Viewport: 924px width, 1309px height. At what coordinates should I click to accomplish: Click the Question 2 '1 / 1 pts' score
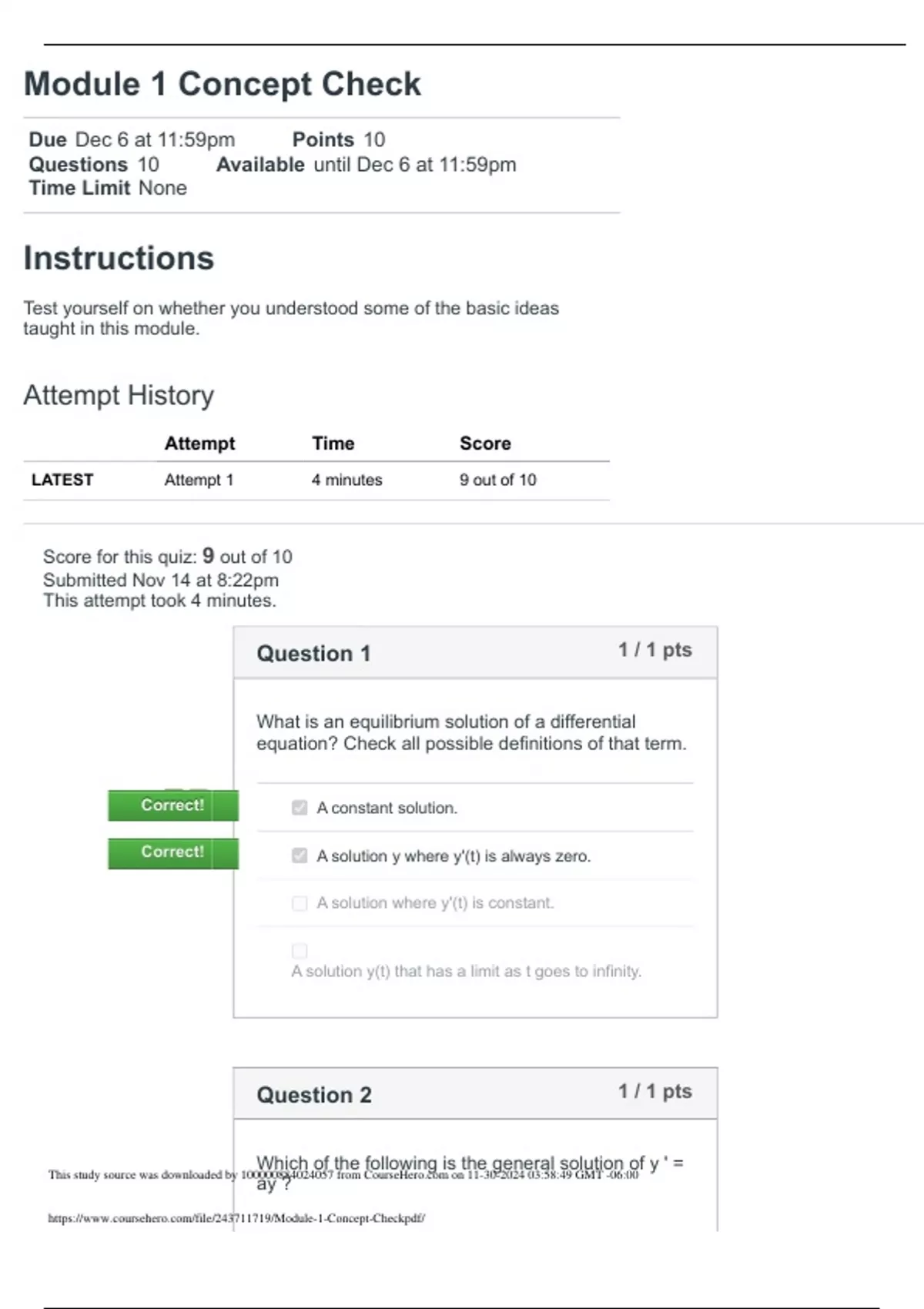(654, 1091)
